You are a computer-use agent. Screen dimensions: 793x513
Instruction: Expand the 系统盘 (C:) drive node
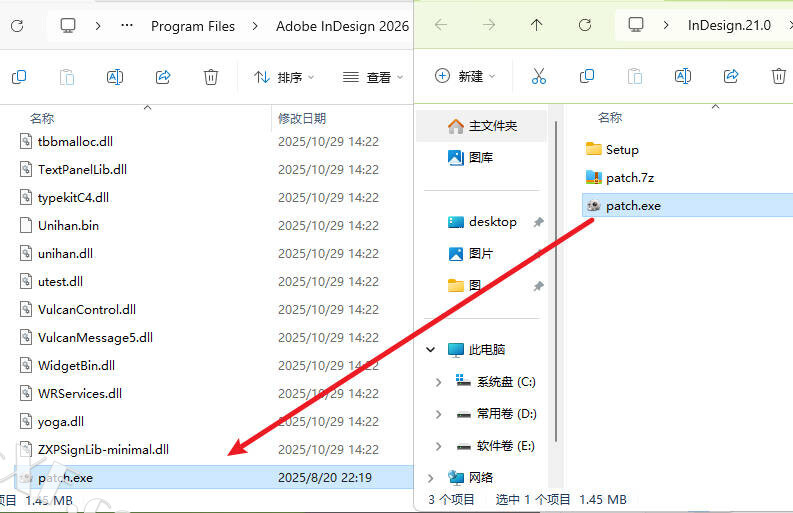pos(438,382)
